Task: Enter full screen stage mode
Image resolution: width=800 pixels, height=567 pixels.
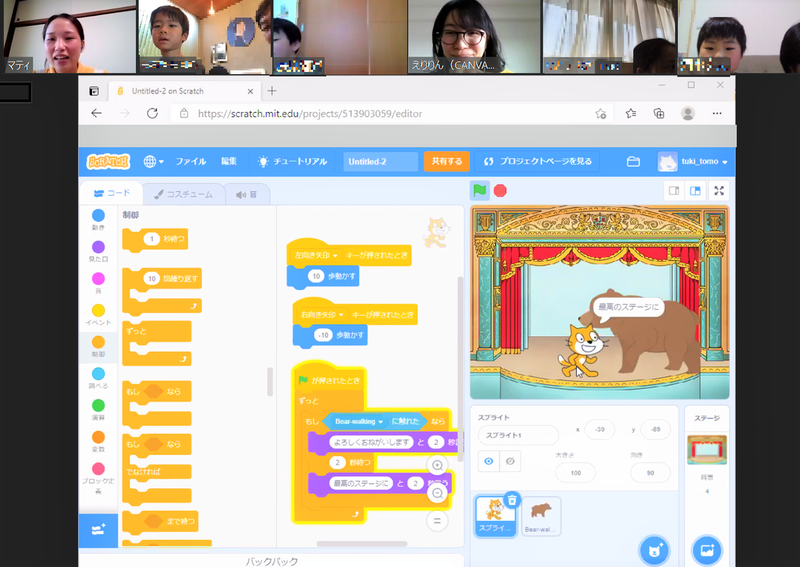Action: (x=719, y=190)
